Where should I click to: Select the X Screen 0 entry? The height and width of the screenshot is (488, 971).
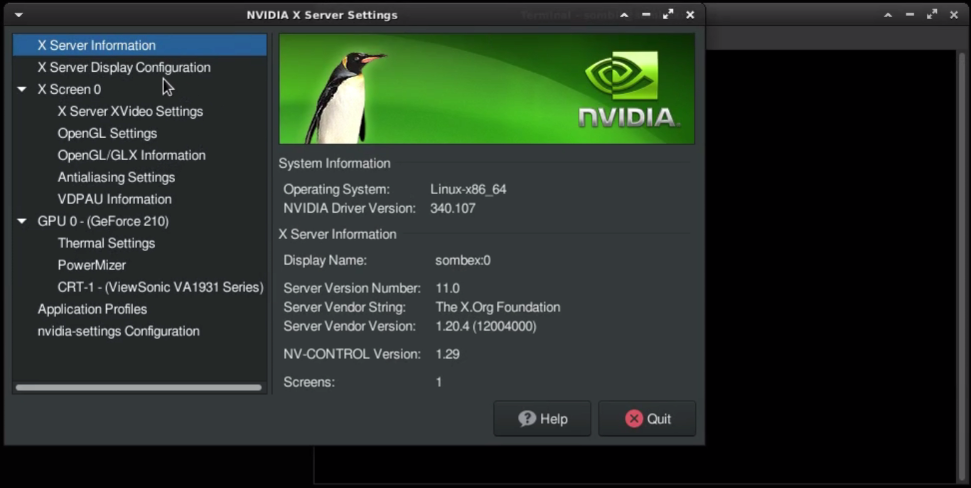click(x=69, y=89)
